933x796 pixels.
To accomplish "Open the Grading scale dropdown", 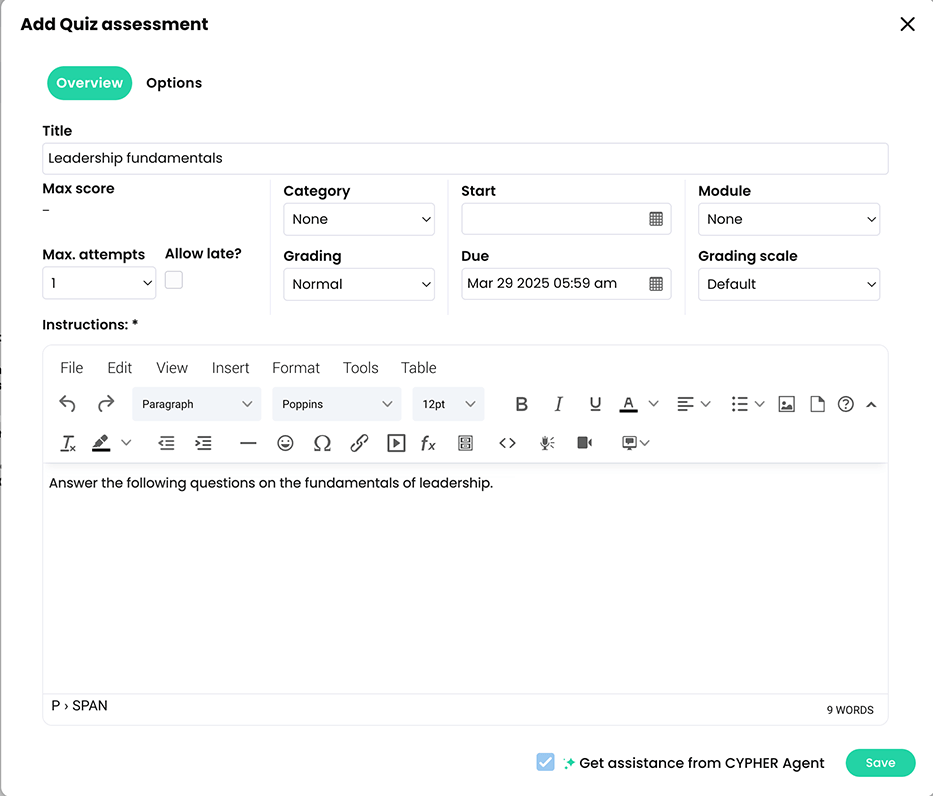I will [x=789, y=284].
